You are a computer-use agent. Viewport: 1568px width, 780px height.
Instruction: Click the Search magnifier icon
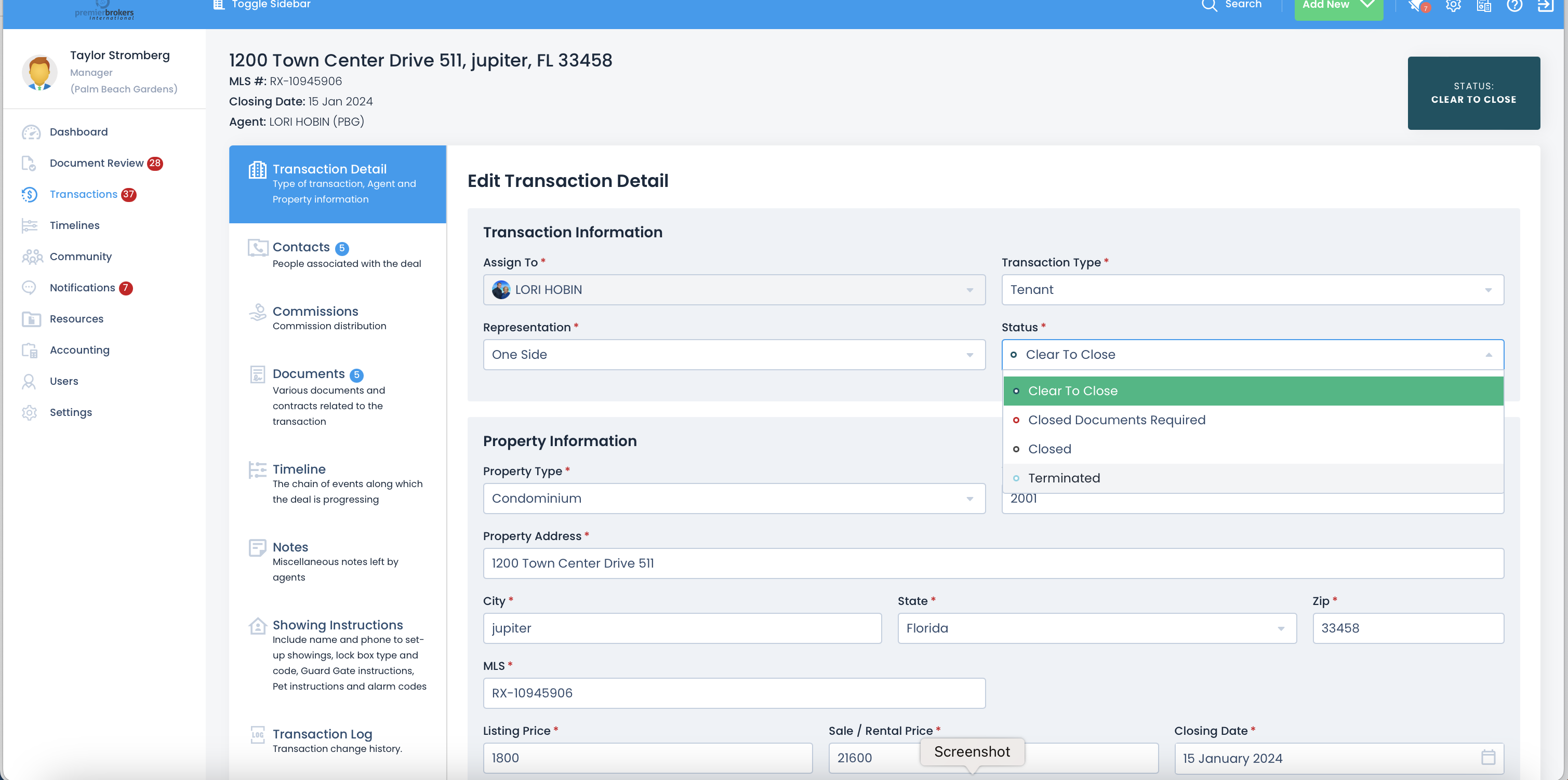pyautogui.click(x=1209, y=5)
